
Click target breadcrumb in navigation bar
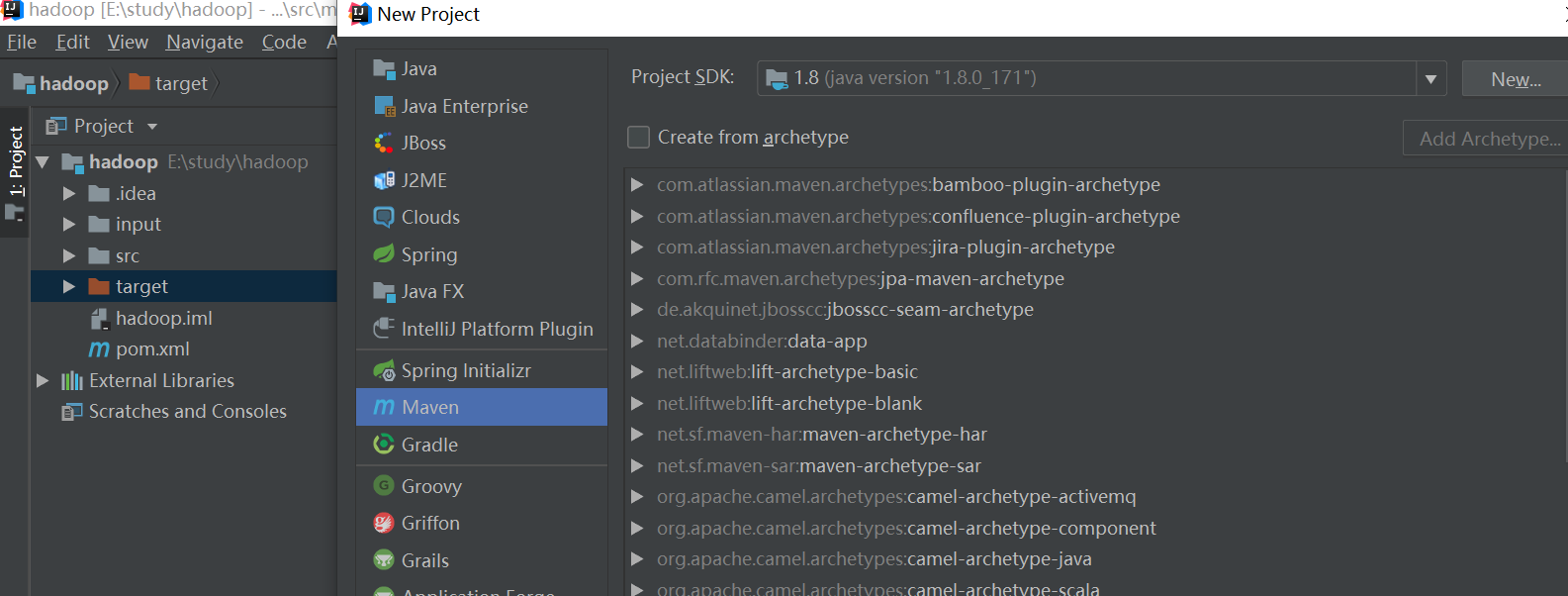169,83
